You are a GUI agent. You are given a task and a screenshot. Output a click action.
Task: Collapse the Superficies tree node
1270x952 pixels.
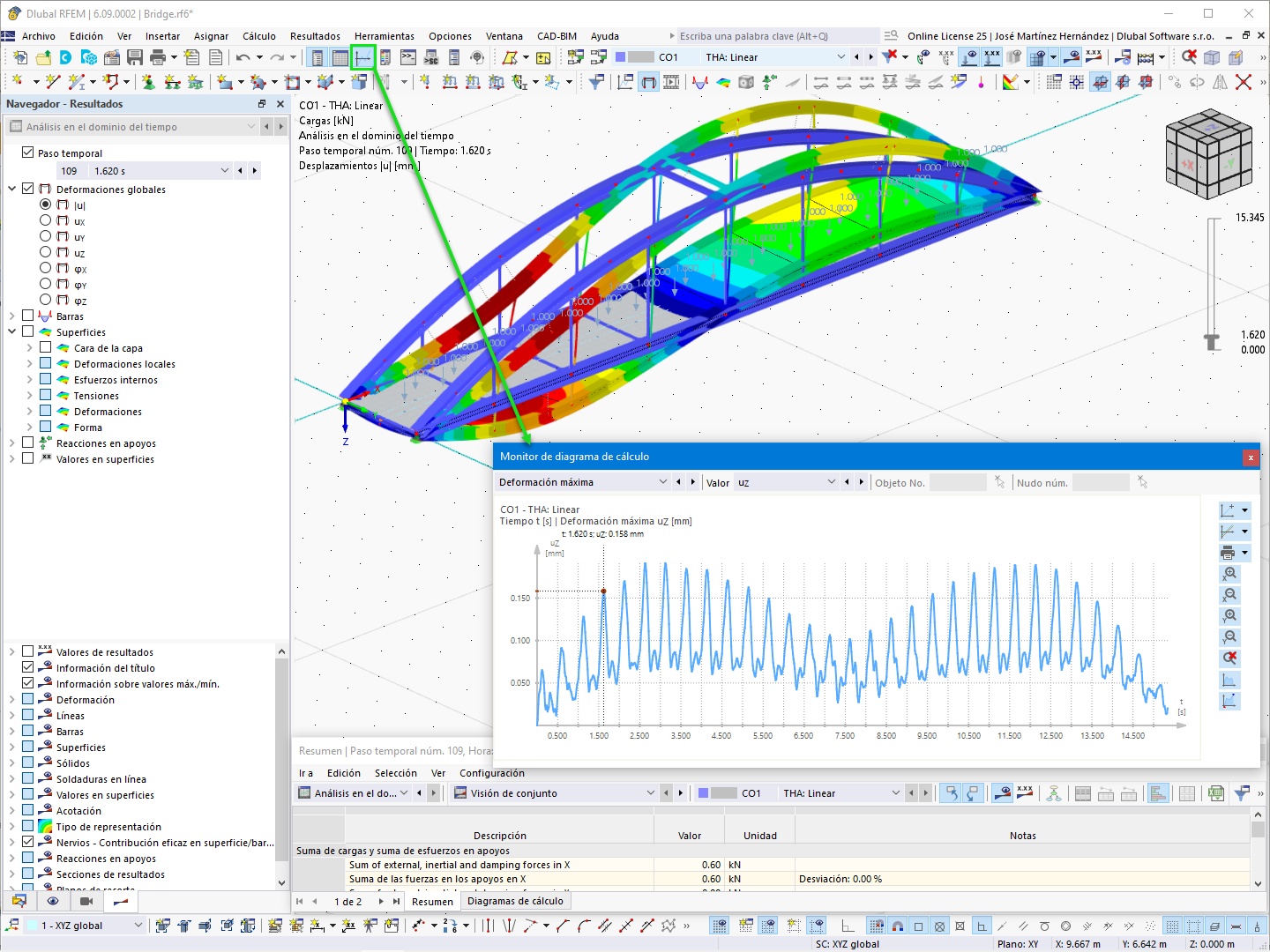(12, 332)
